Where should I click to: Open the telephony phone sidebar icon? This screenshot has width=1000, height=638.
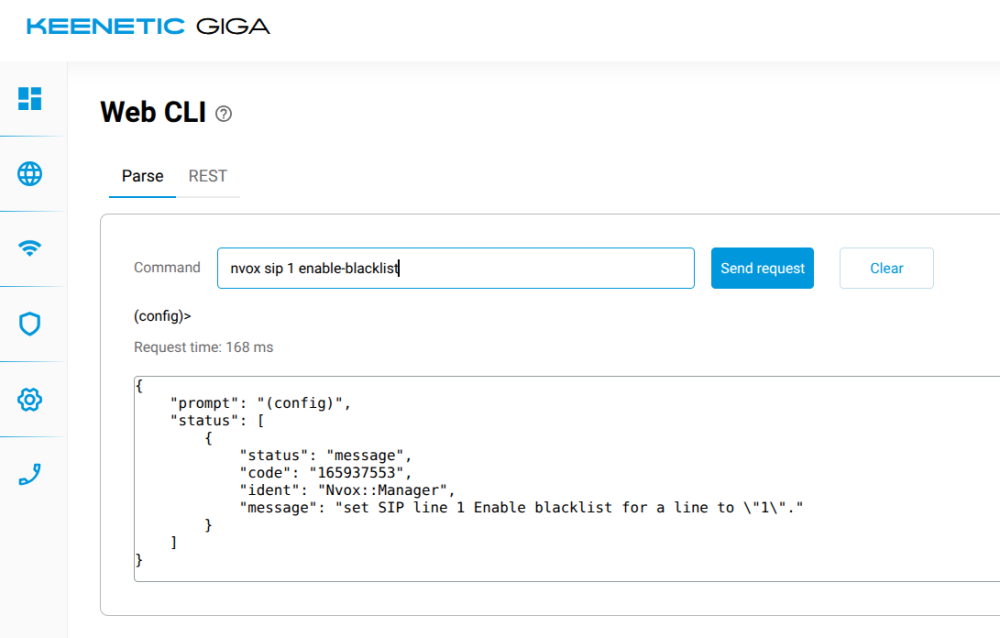30,474
